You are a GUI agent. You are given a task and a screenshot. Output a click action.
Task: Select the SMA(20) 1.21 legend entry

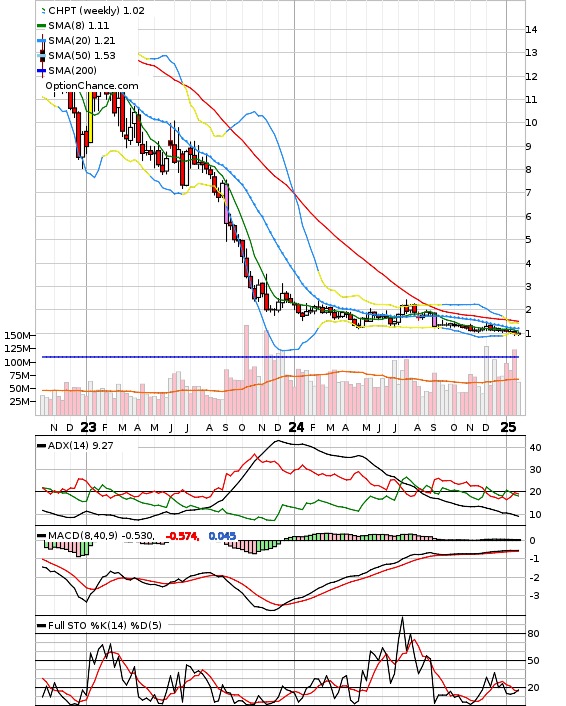click(82, 41)
